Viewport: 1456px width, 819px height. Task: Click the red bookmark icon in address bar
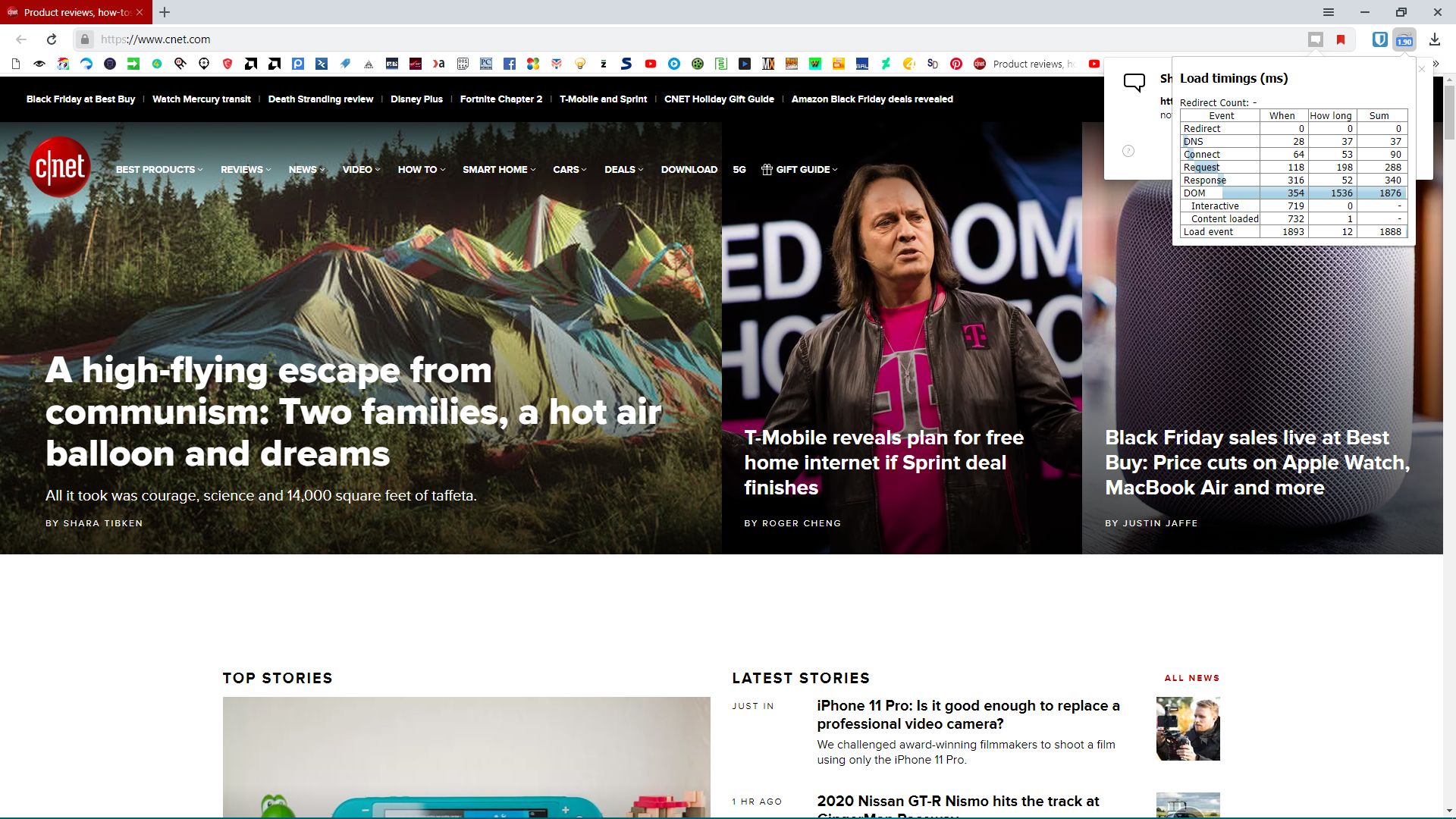1340,39
